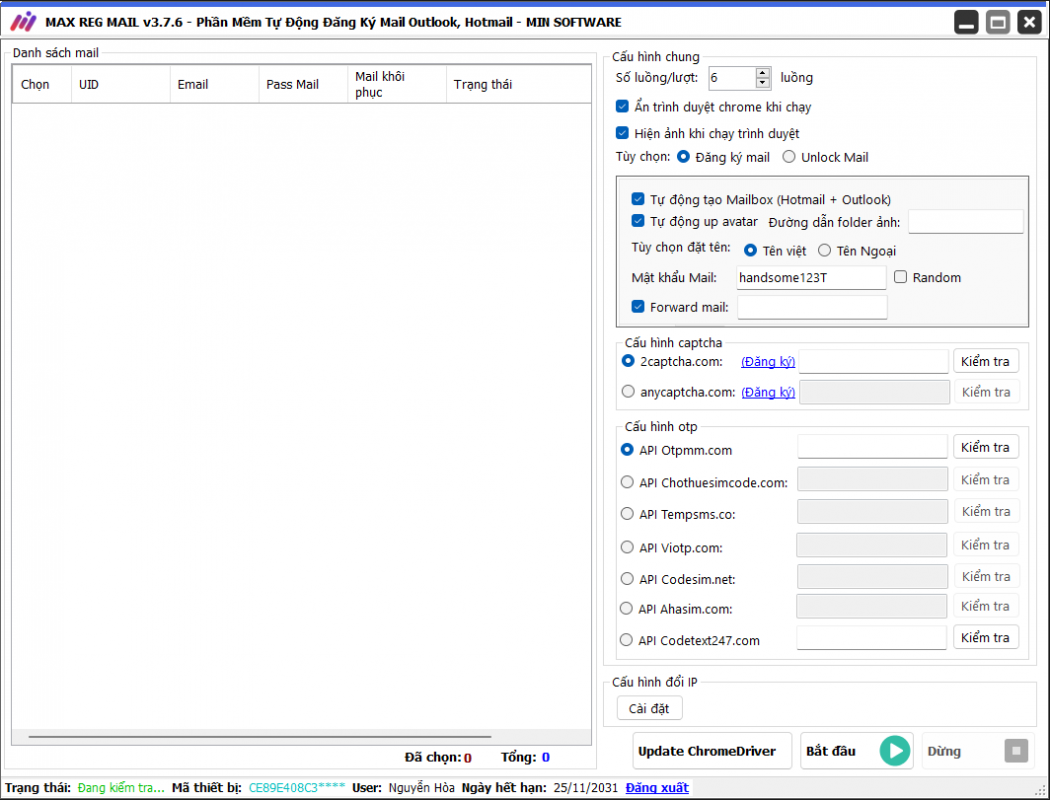
Task: Toggle Hiện ảnh khi chạy trình duyệt
Action: 622,133
